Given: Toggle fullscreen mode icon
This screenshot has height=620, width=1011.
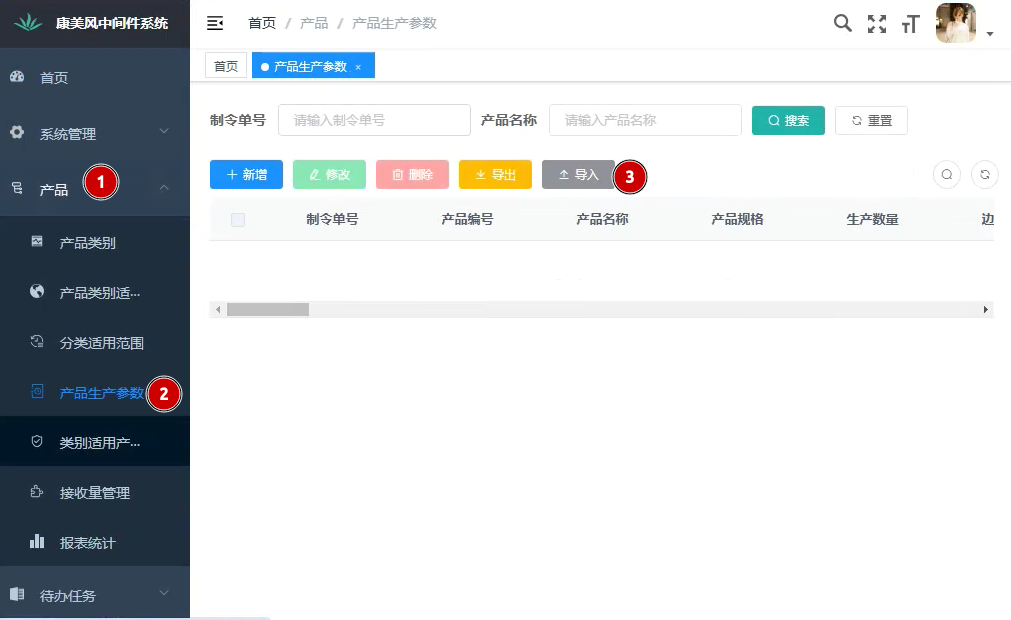Looking at the screenshot, I should 877,24.
